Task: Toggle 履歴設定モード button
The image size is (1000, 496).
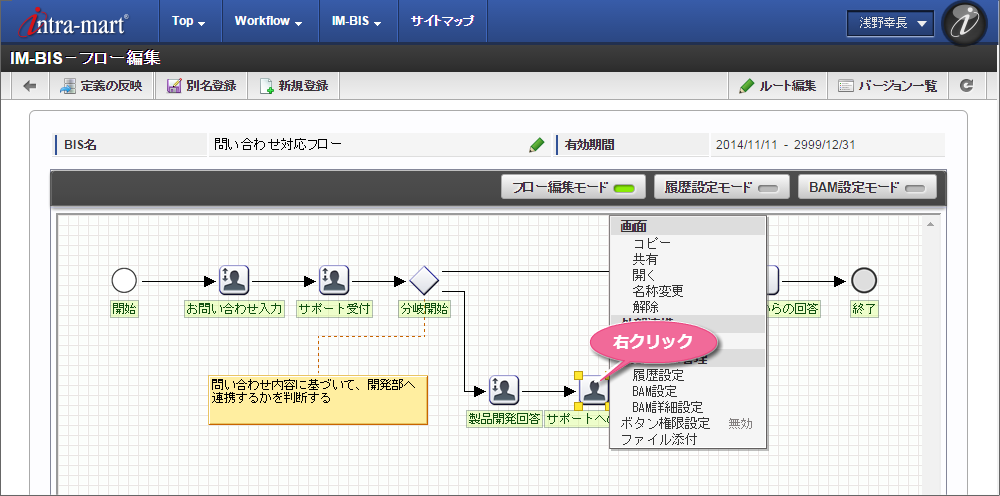Action: [722, 187]
